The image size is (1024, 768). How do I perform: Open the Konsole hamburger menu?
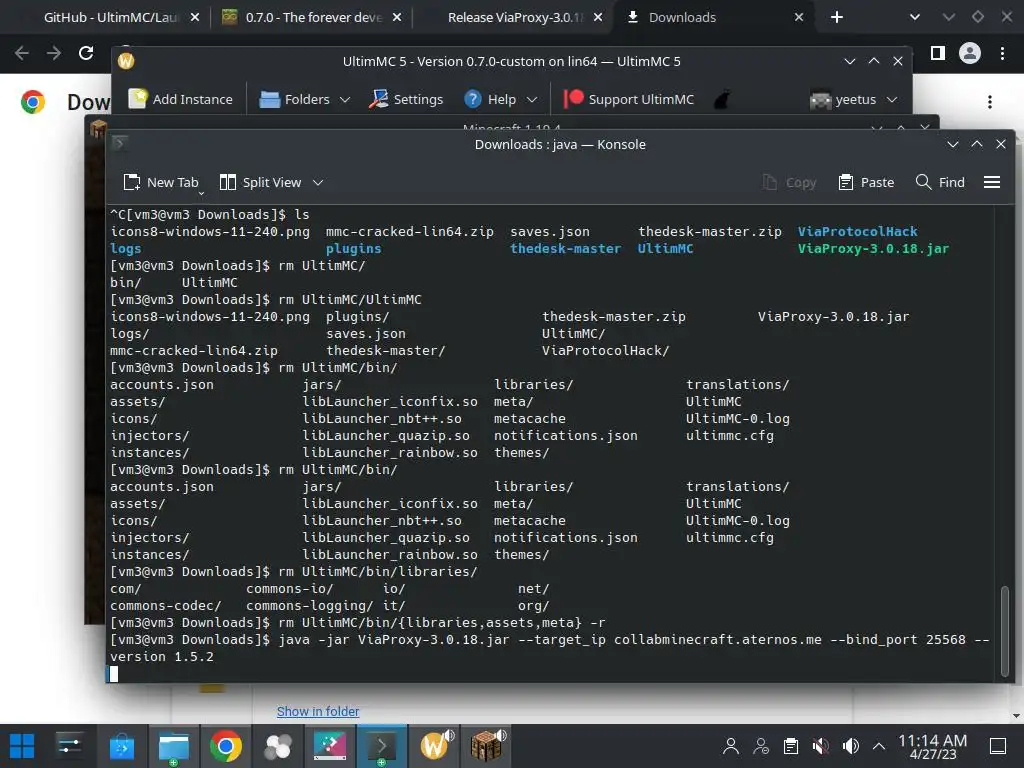click(x=991, y=182)
